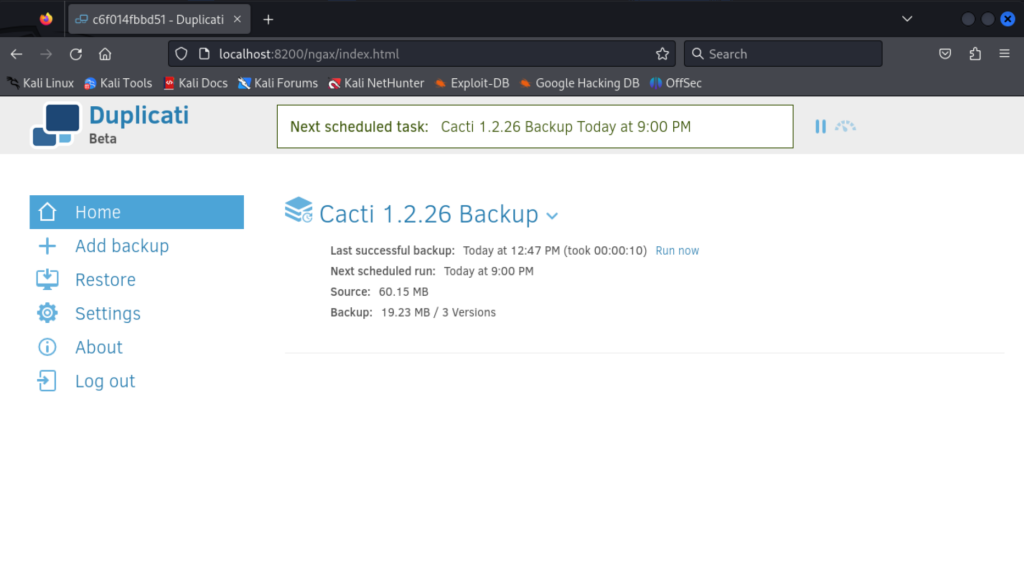Click the Log out icon

47,381
